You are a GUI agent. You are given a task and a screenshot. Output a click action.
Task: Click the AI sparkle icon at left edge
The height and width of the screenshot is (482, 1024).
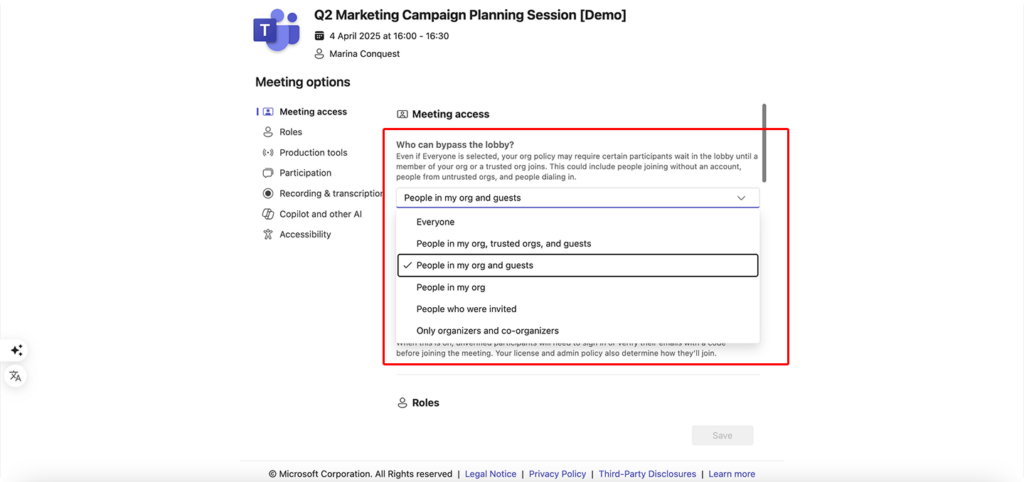[x=16, y=351]
